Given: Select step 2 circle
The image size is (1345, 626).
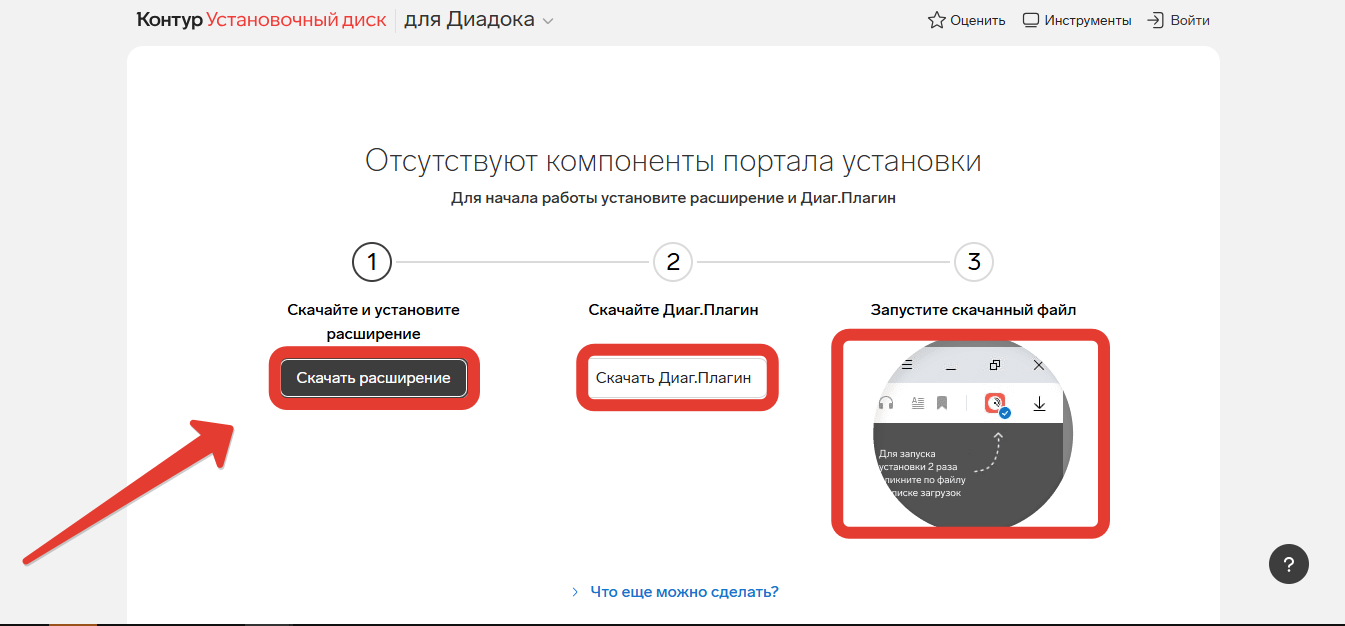Looking at the screenshot, I should (673, 263).
